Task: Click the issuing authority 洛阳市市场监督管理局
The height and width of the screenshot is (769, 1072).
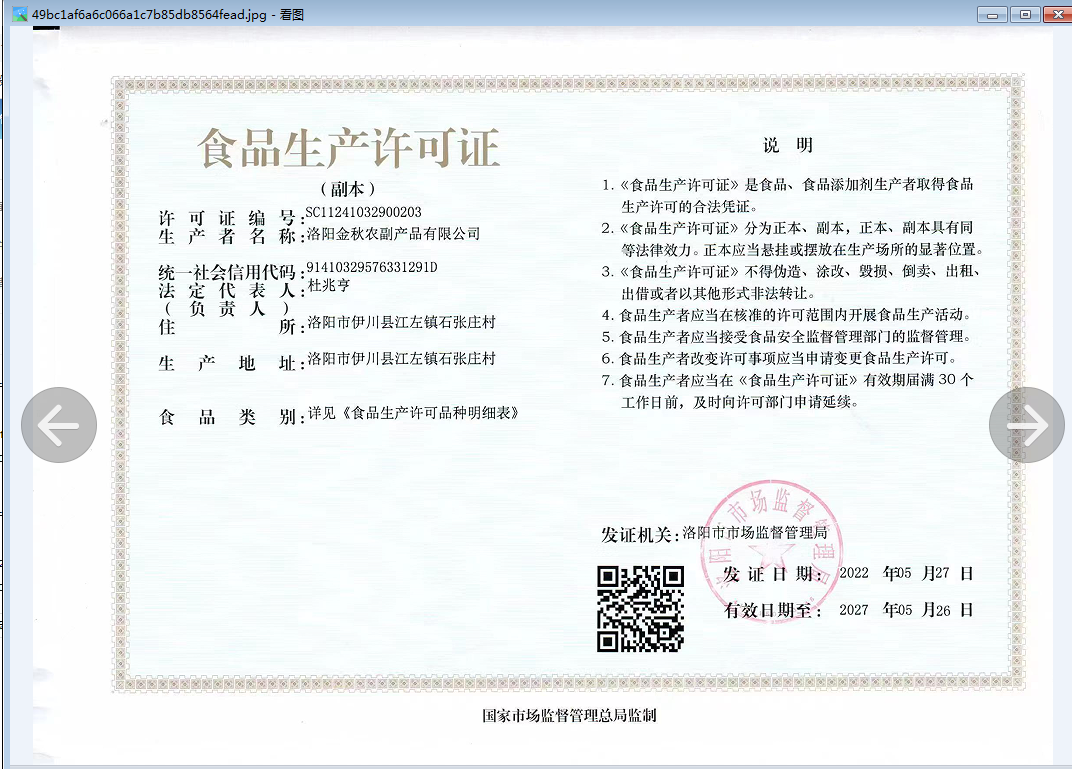Action: (754, 533)
